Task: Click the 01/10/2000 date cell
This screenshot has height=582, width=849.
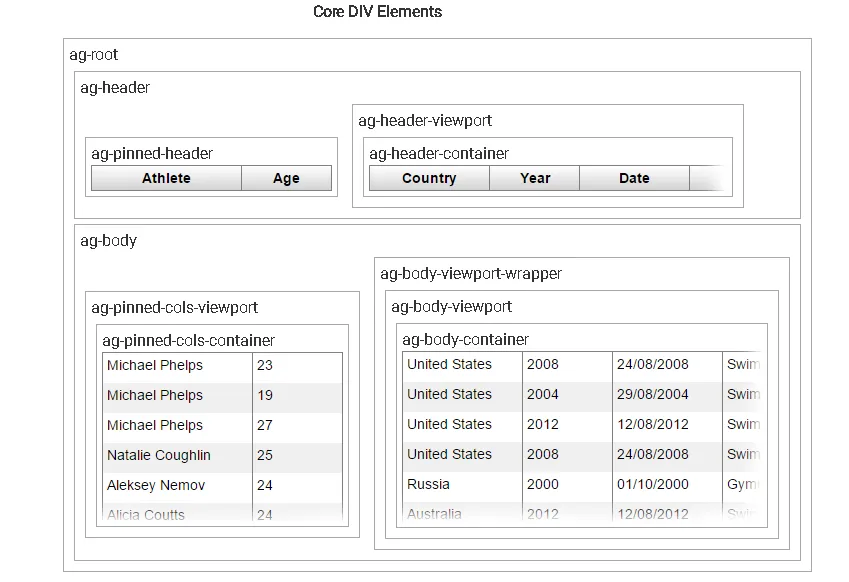Action: click(653, 484)
